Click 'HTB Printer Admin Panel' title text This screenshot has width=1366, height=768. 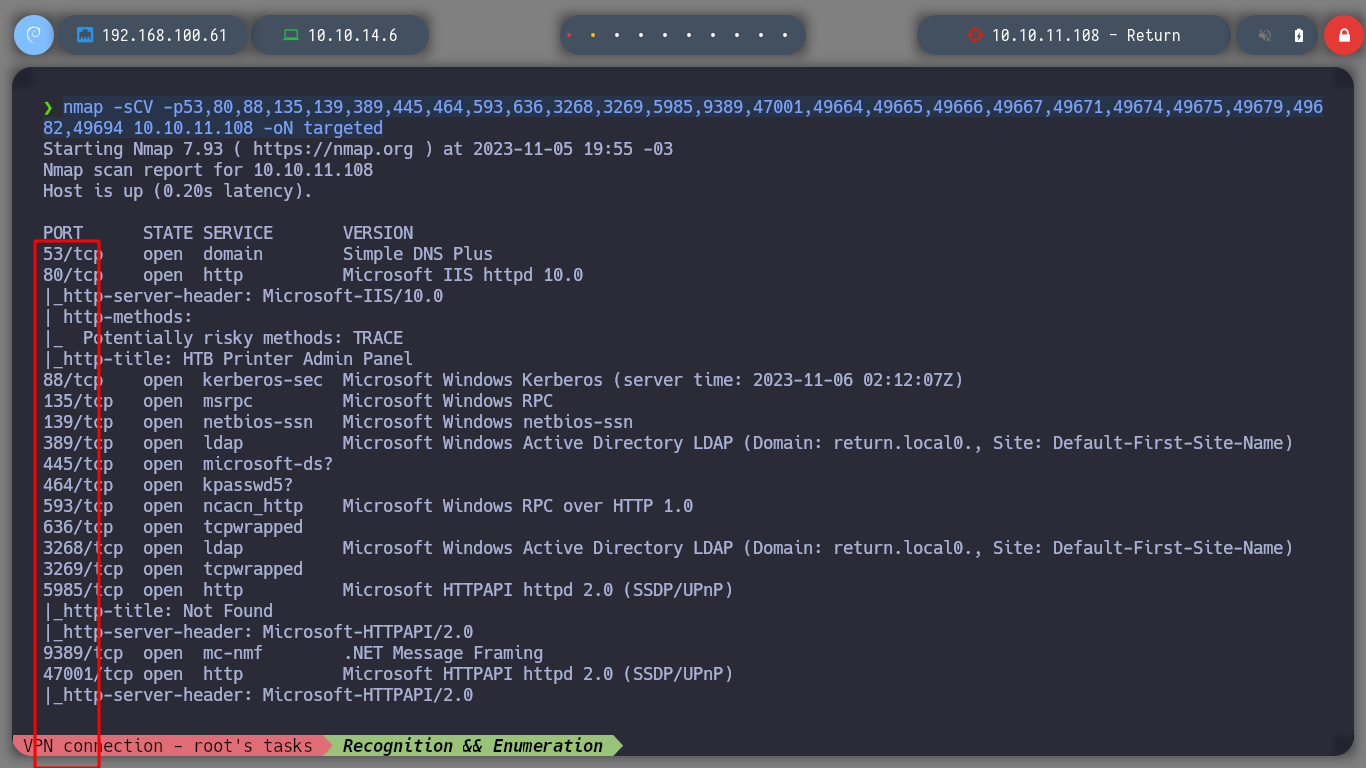(x=298, y=359)
